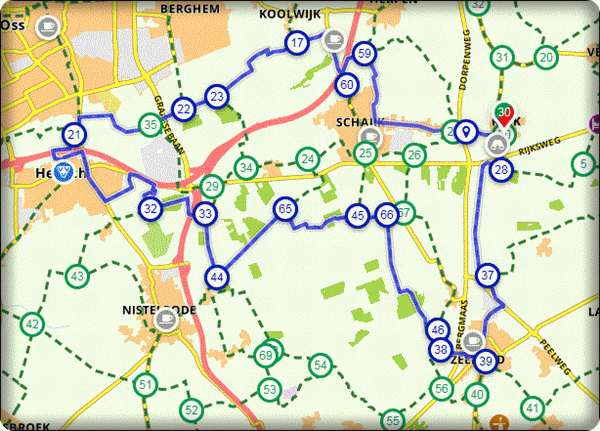The height and width of the screenshot is (431, 600).
Task: Select the café icon in Schaijk
Action: (x=370, y=133)
